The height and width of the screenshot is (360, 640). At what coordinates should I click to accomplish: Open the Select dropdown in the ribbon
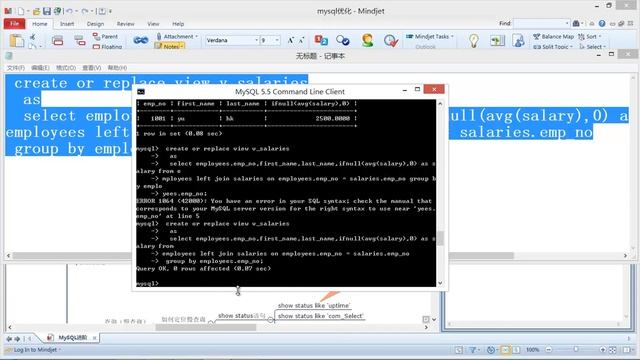coord(592,47)
